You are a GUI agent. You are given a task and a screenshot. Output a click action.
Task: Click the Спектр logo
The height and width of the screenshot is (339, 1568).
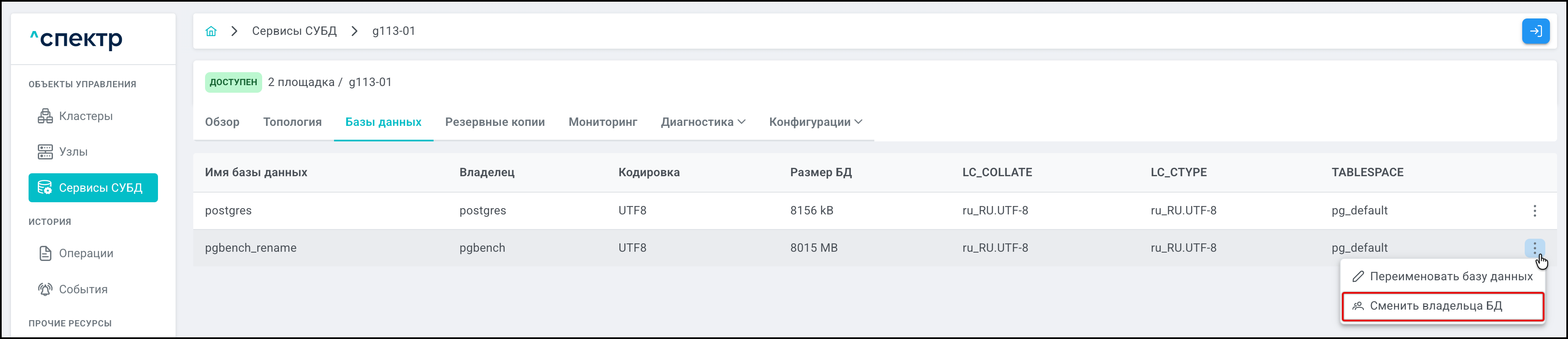pyautogui.click(x=77, y=39)
